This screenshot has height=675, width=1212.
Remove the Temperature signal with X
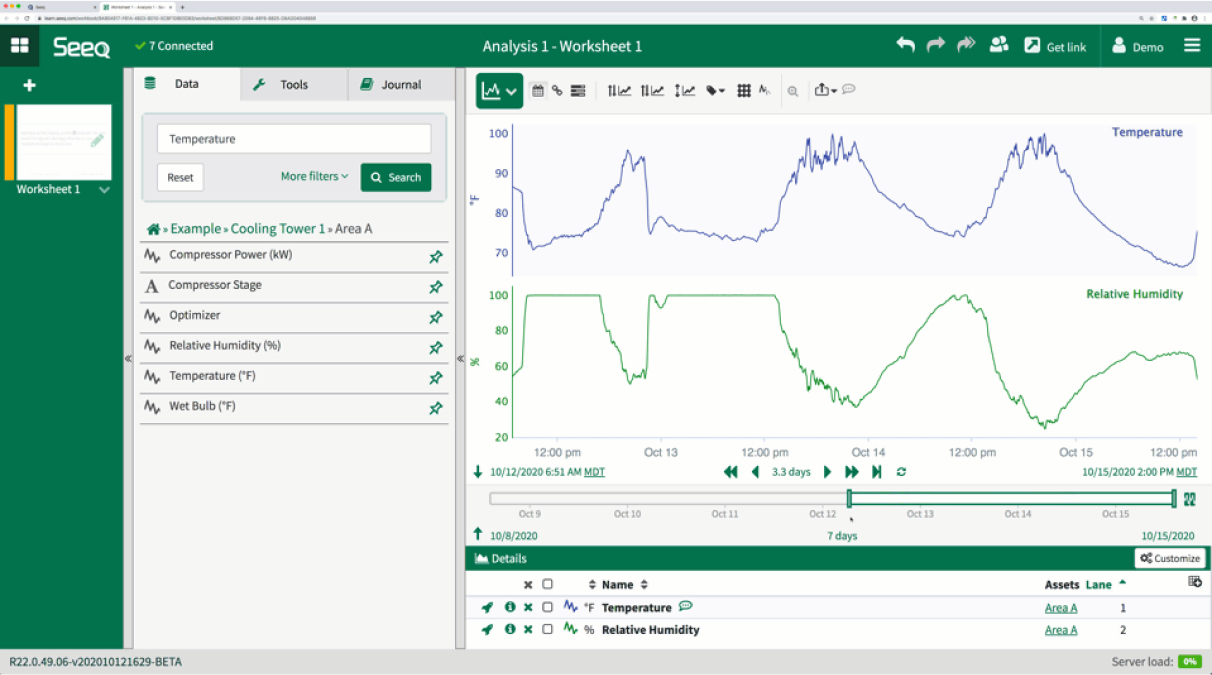point(528,608)
